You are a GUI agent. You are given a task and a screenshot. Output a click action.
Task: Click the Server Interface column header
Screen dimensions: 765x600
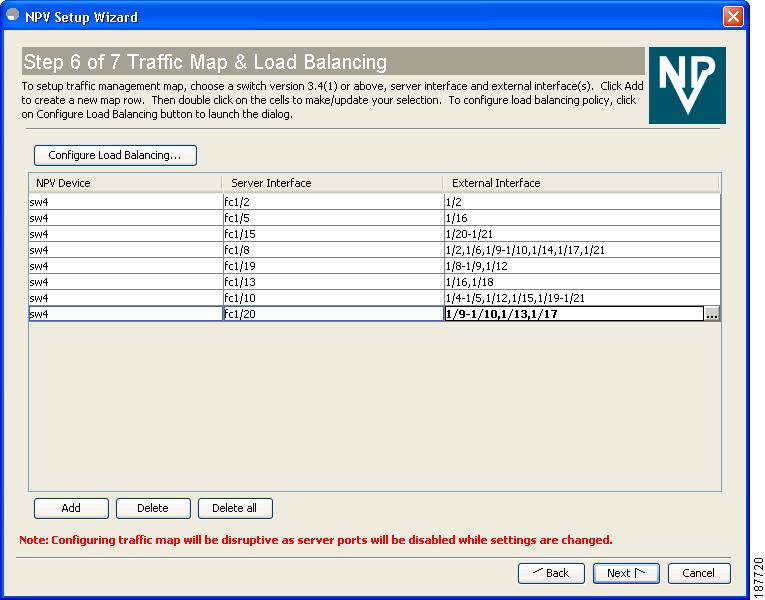coord(332,183)
